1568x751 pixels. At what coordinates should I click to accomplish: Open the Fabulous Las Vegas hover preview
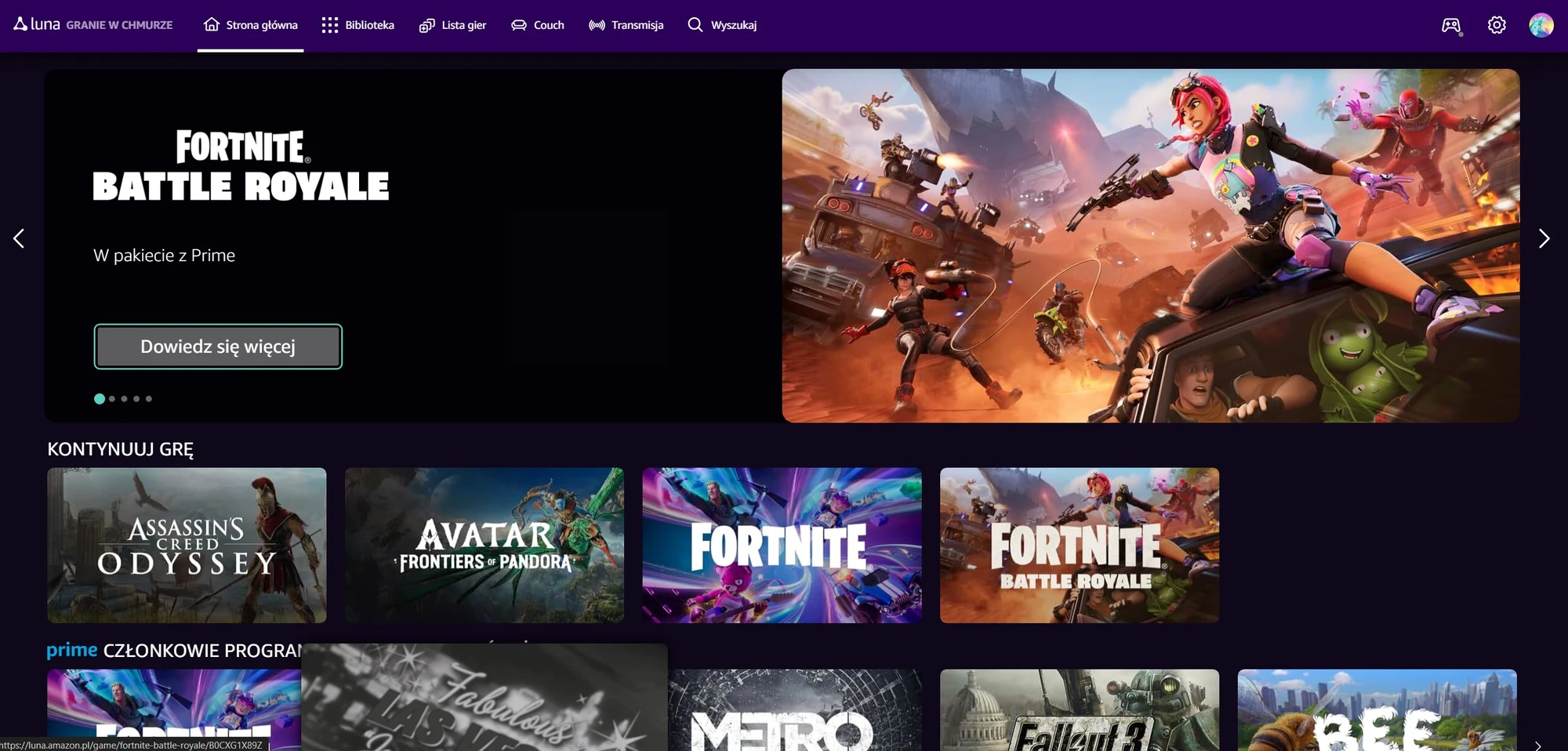tap(485, 698)
